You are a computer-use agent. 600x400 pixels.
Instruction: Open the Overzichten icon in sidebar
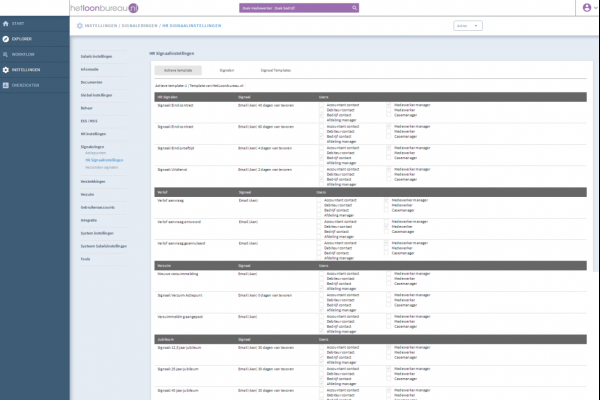[7, 86]
